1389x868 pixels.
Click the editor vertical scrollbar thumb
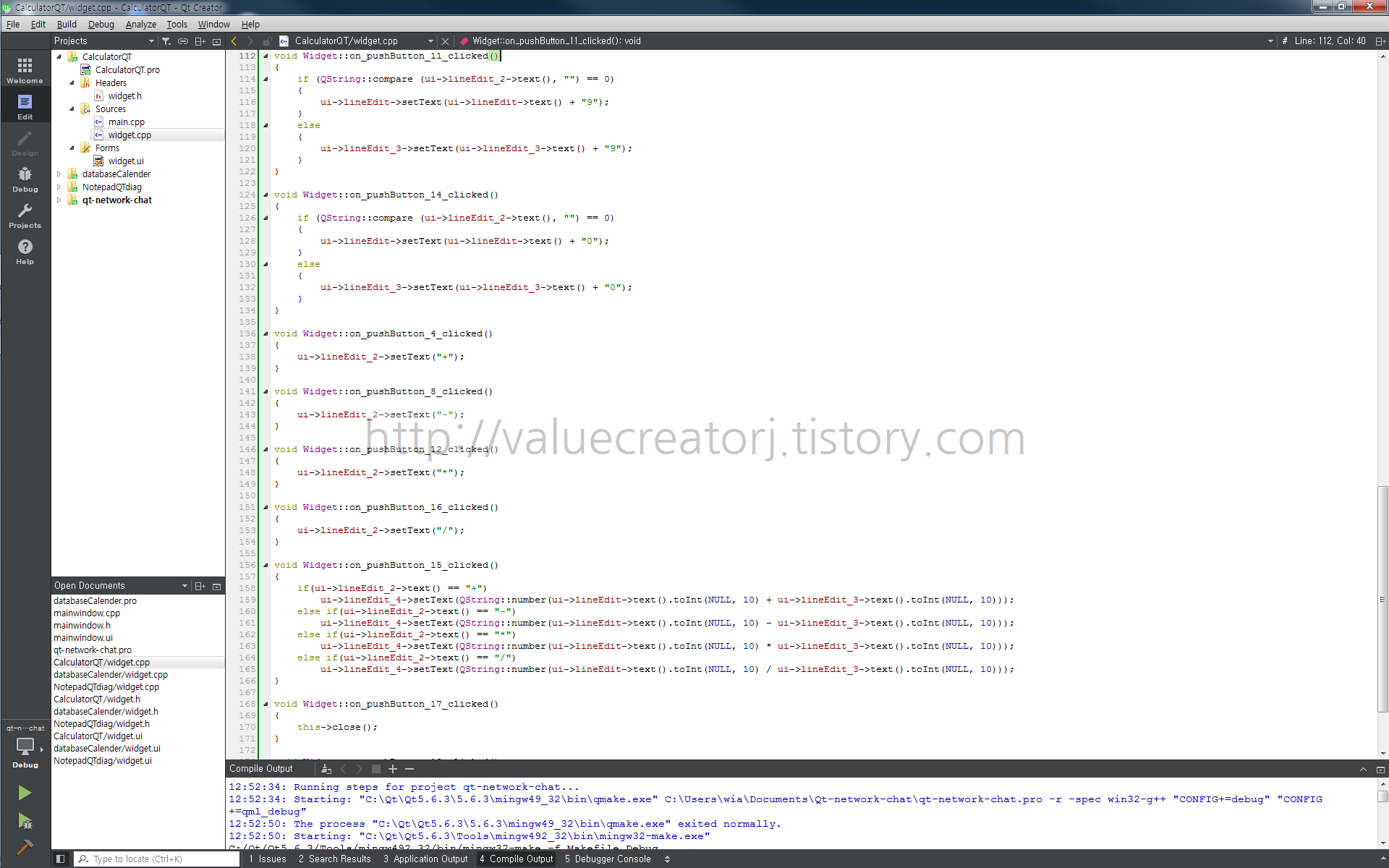pyautogui.click(x=1382, y=600)
